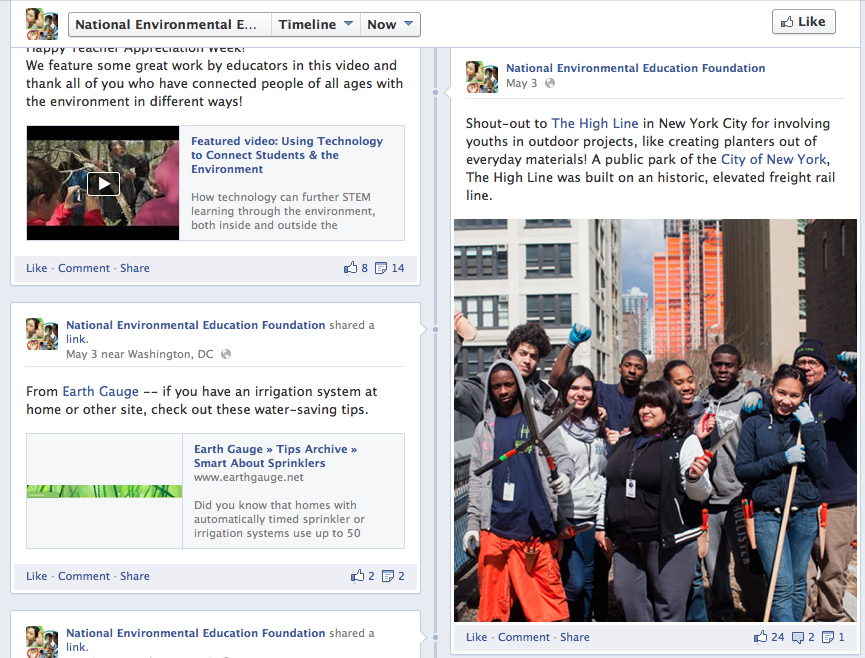
Task: Comment on the Teacher Appreciation video post
Action: pyautogui.click(x=84, y=268)
